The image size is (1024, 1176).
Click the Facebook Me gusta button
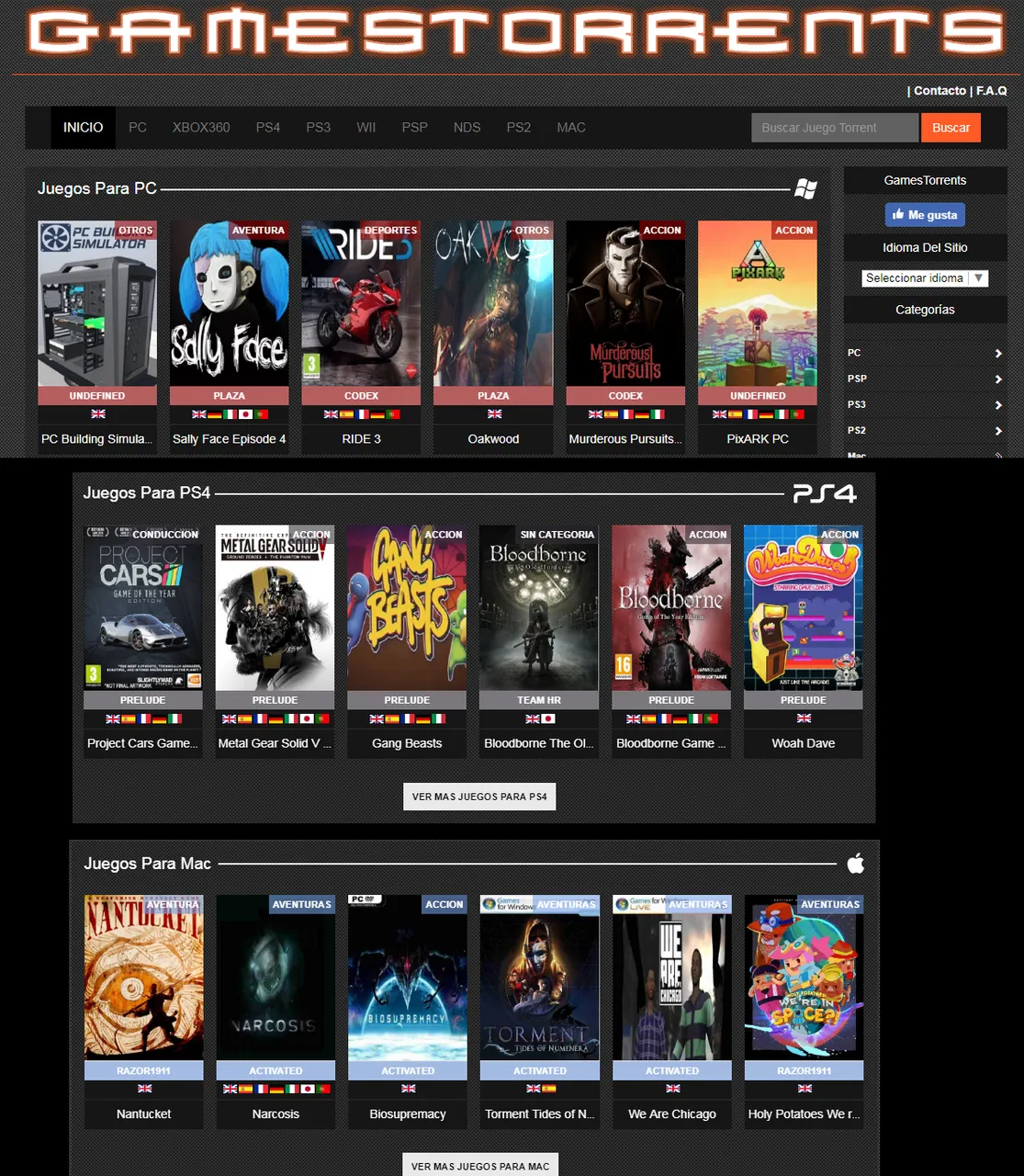pos(925,215)
